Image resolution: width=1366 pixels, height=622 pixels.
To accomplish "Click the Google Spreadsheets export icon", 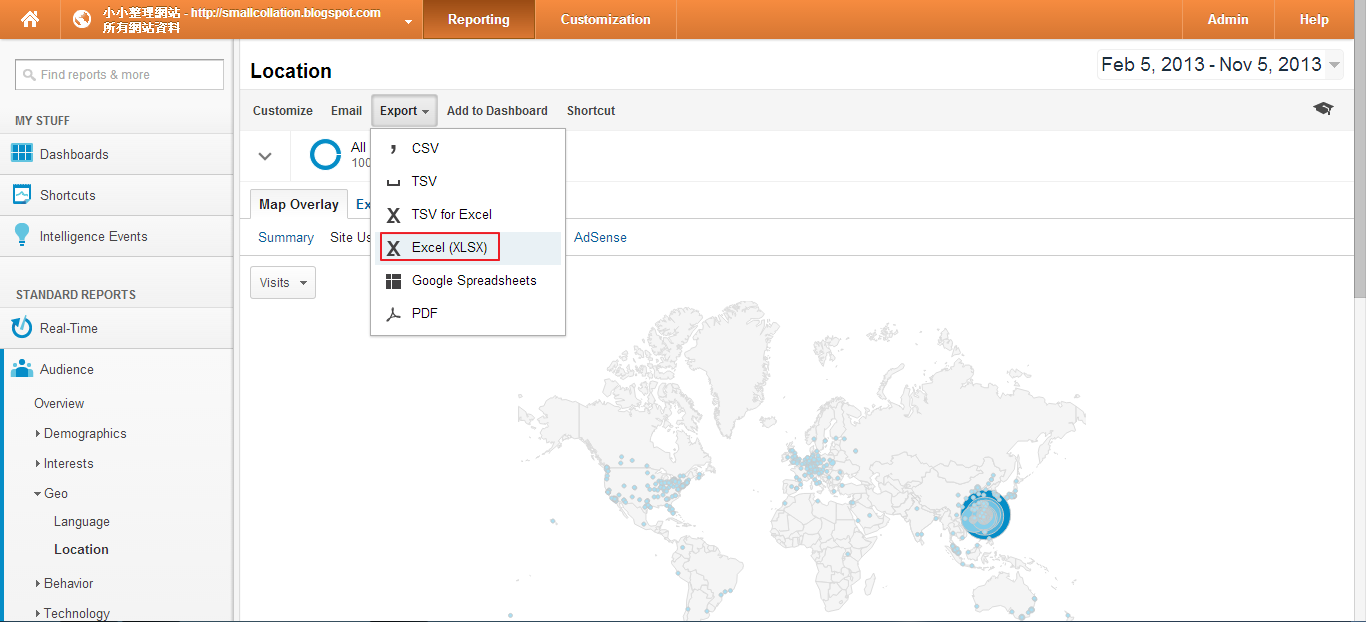I will (x=393, y=280).
